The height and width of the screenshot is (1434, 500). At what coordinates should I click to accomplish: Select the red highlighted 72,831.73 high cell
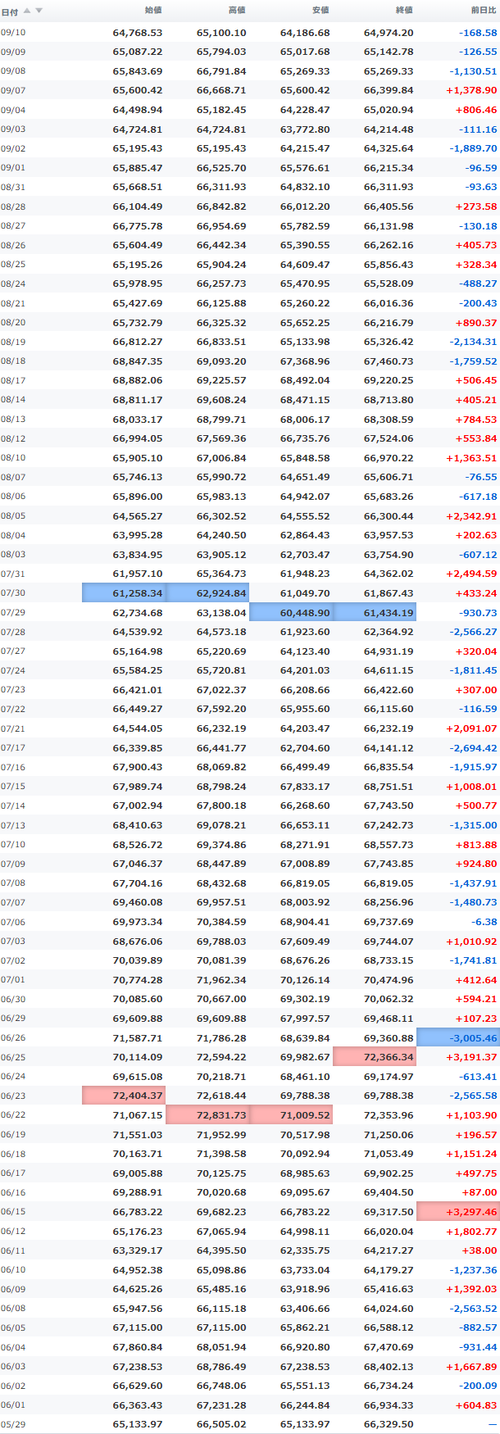(x=207, y=1114)
